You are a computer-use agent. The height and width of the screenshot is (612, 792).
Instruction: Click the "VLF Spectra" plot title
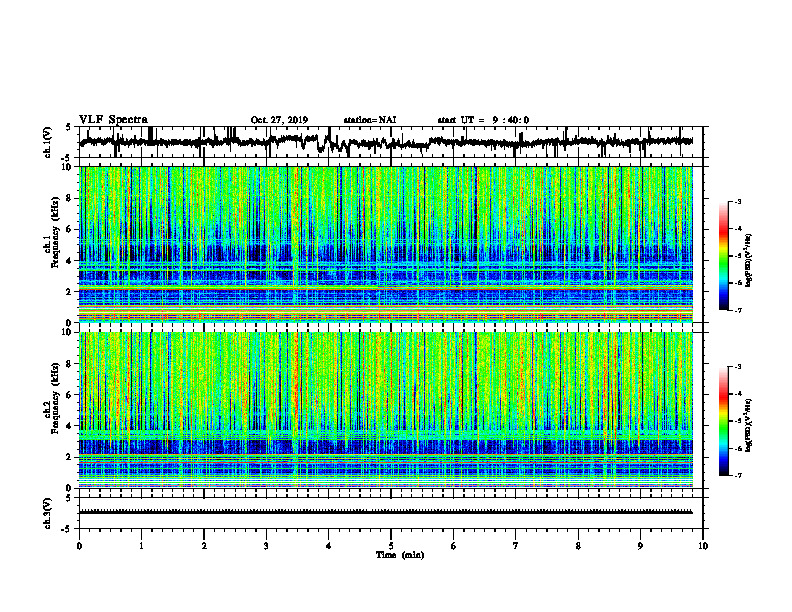pos(113,120)
